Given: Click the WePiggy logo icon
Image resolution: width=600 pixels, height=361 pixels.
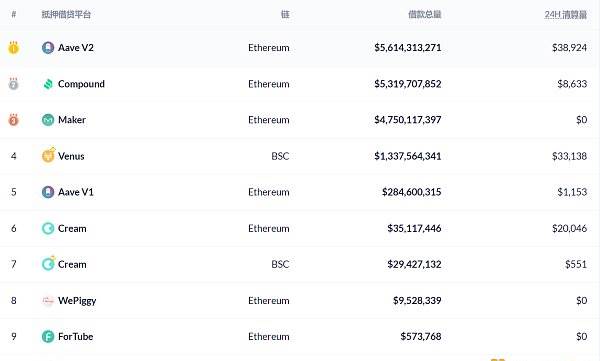Looking at the screenshot, I should (x=48, y=301).
